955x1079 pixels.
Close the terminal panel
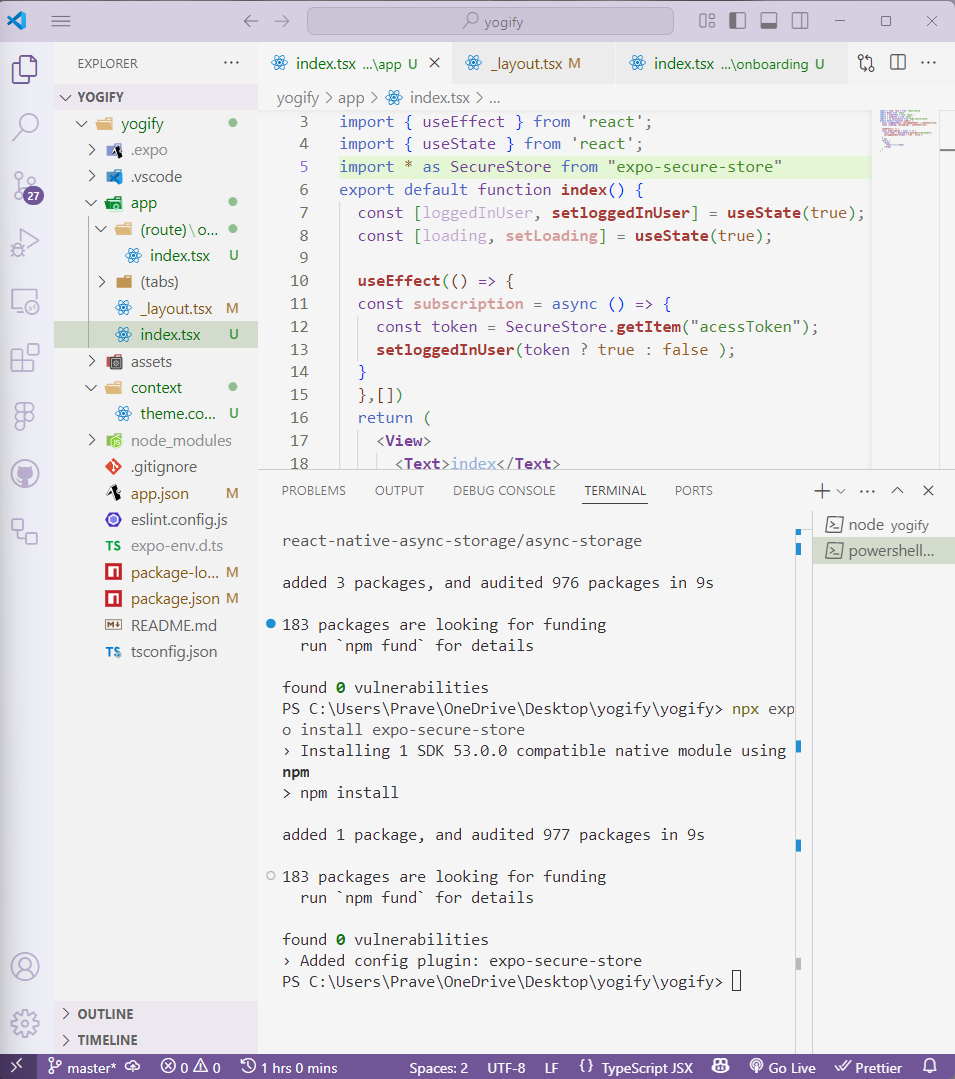tap(928, 491)
